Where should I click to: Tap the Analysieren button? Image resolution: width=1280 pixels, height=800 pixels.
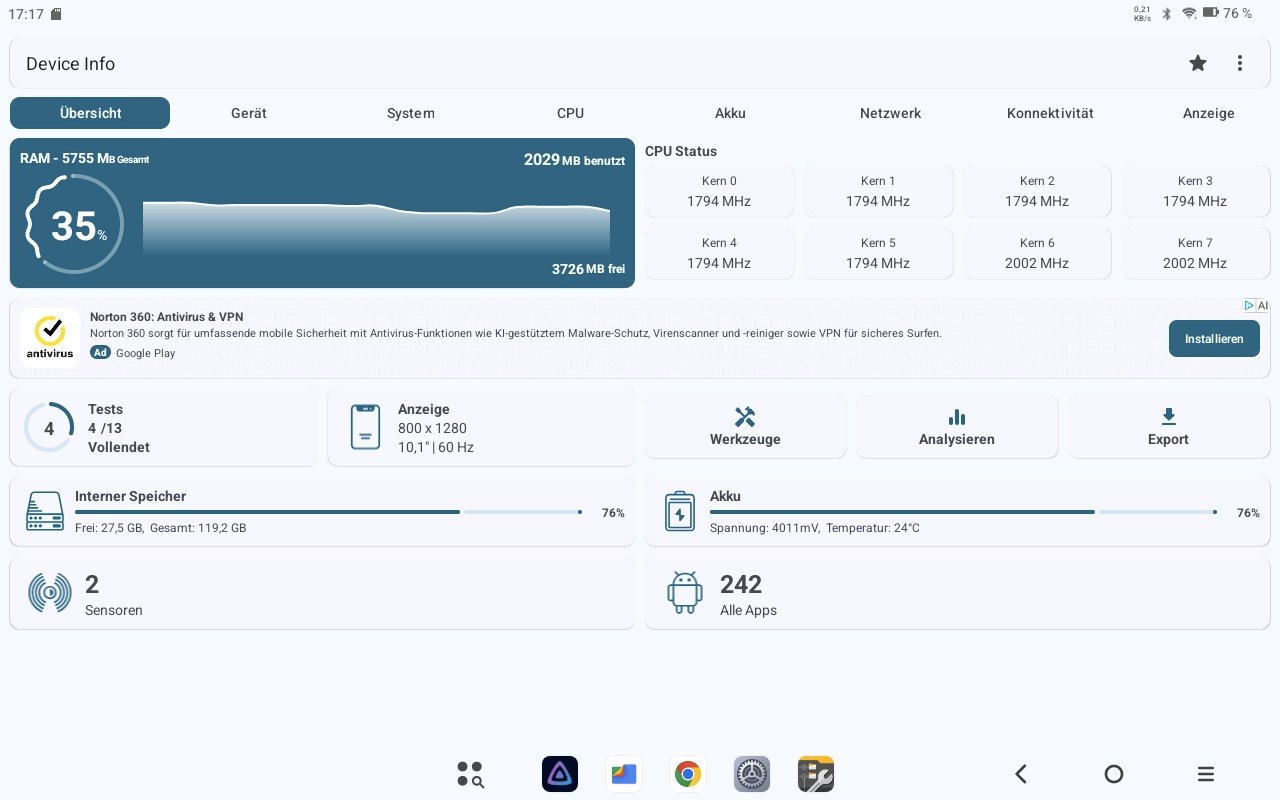click(957, 427)
